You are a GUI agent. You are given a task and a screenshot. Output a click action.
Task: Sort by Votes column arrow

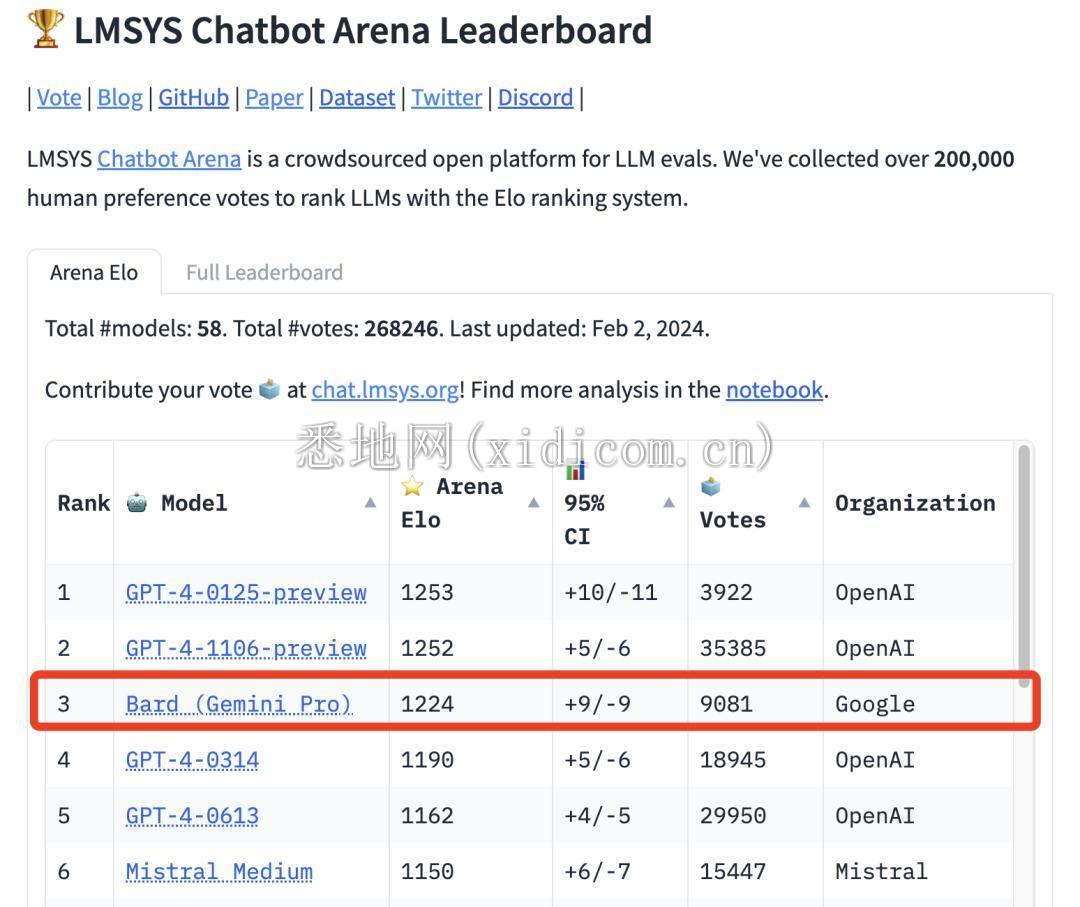(x=804, y=503)
